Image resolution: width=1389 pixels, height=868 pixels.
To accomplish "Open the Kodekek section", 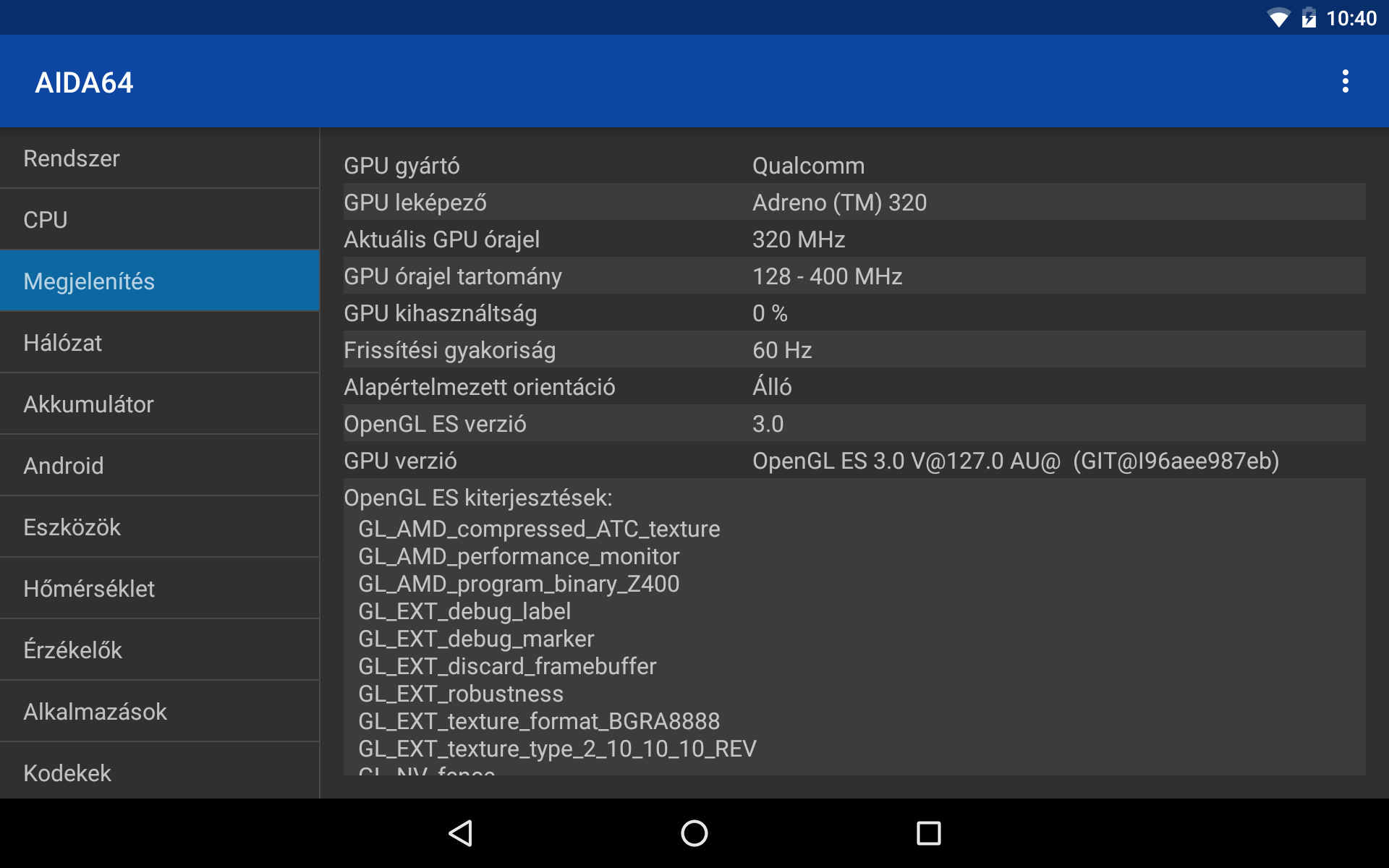I will coord(160,771).
